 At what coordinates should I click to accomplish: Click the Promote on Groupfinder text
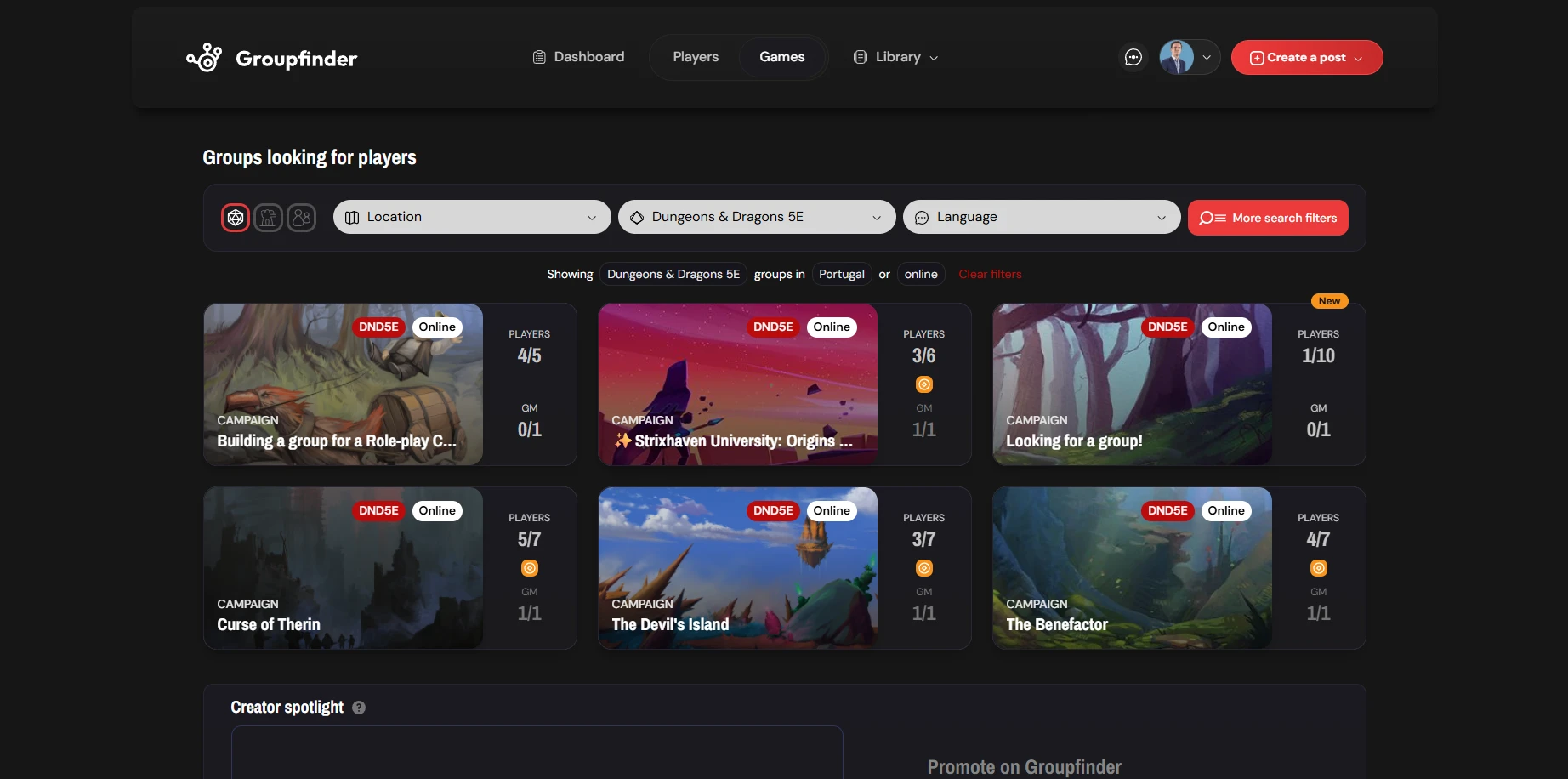pos(1025,767)
